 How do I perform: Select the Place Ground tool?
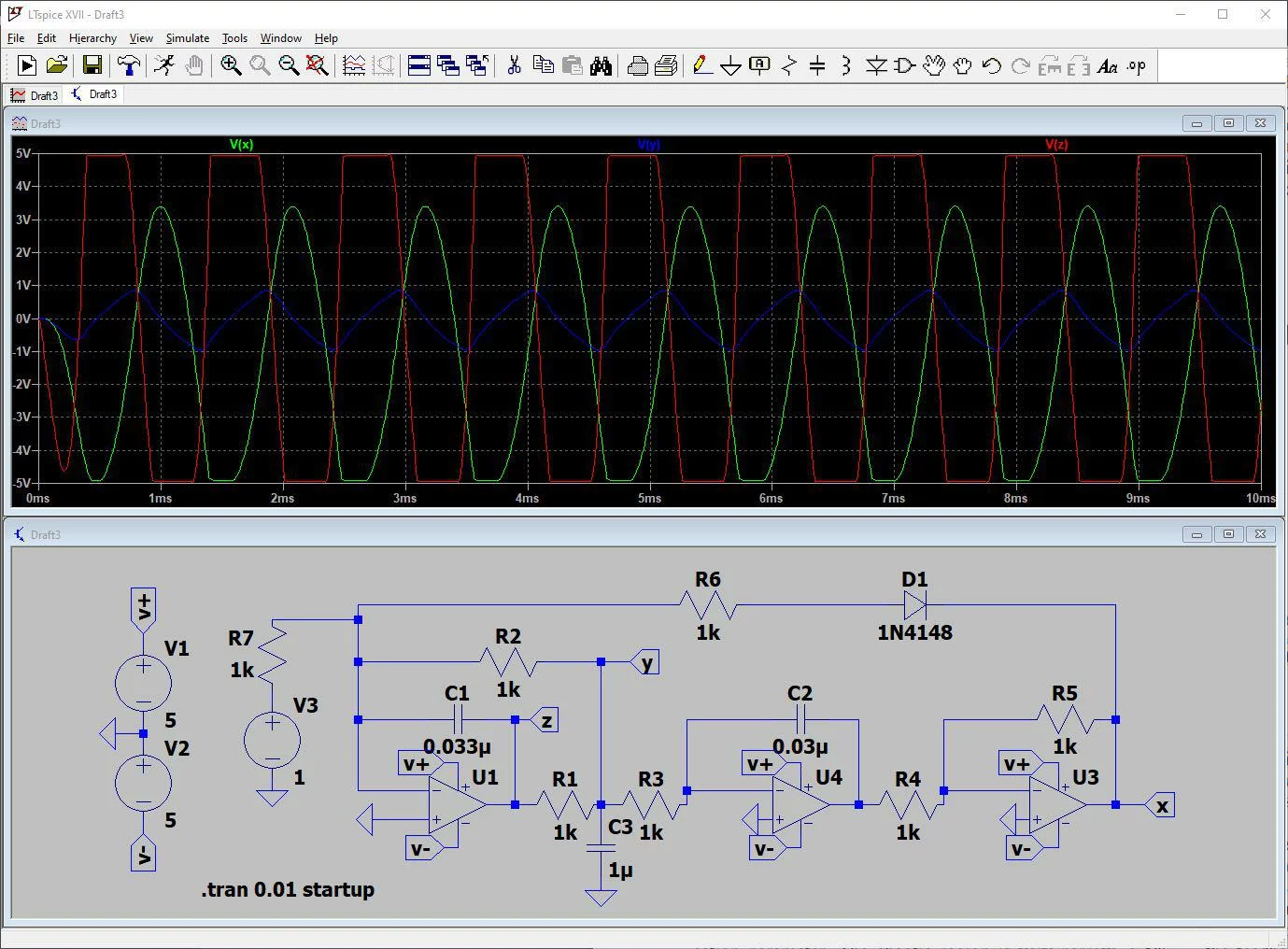point(731,65)
